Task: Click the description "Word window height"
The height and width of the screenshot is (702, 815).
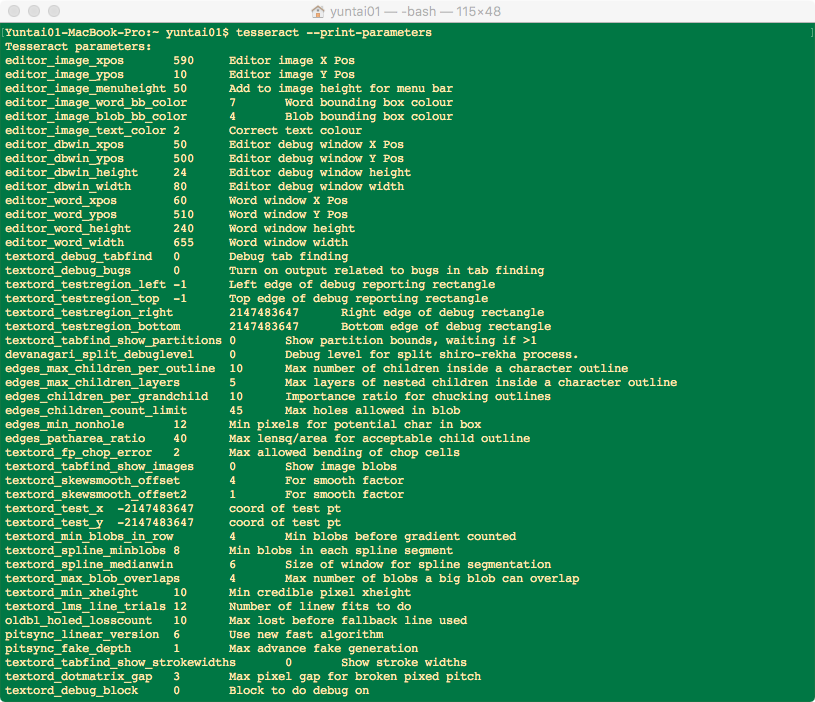Action: (292, 229)
